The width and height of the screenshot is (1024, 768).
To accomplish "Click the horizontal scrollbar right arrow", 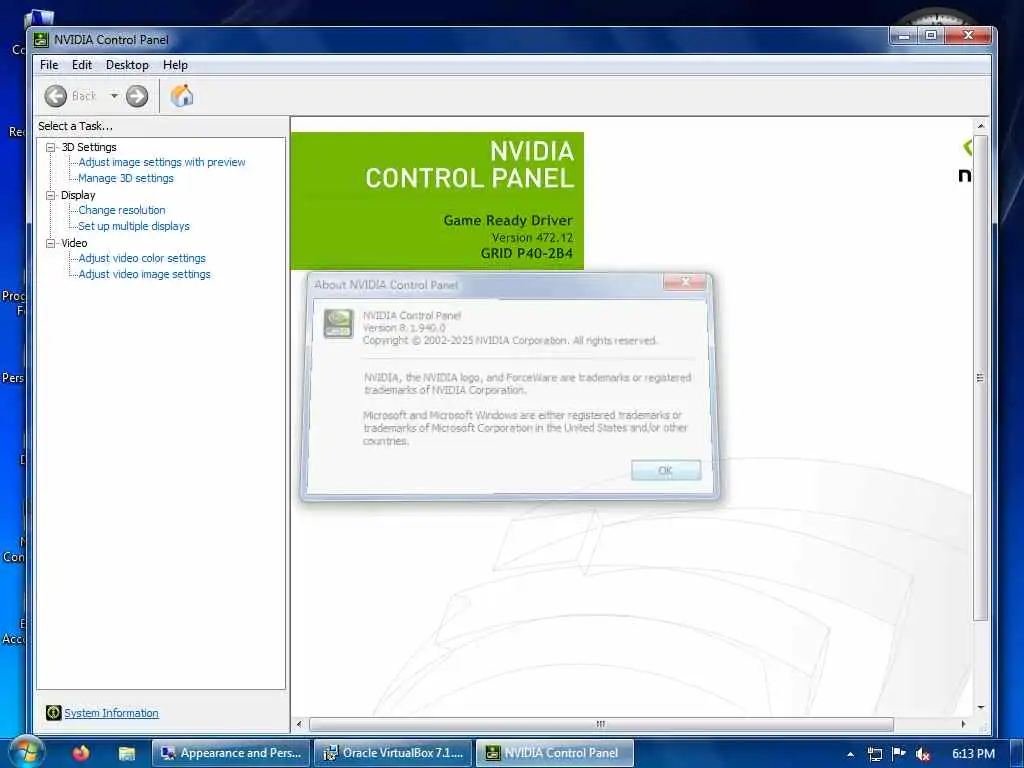I will [x=963, y=724].
